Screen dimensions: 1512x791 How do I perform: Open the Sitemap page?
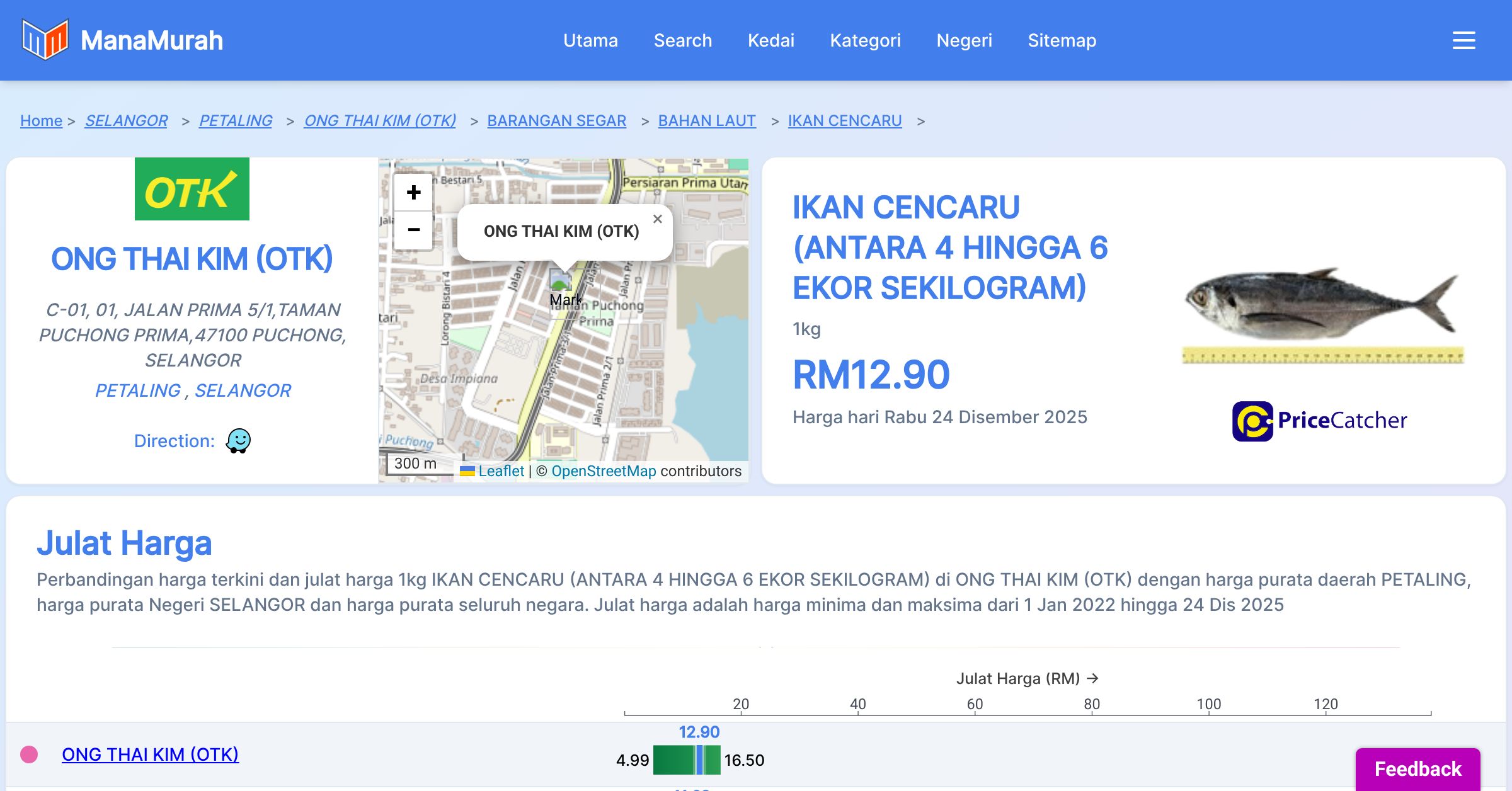[1062, 40]
